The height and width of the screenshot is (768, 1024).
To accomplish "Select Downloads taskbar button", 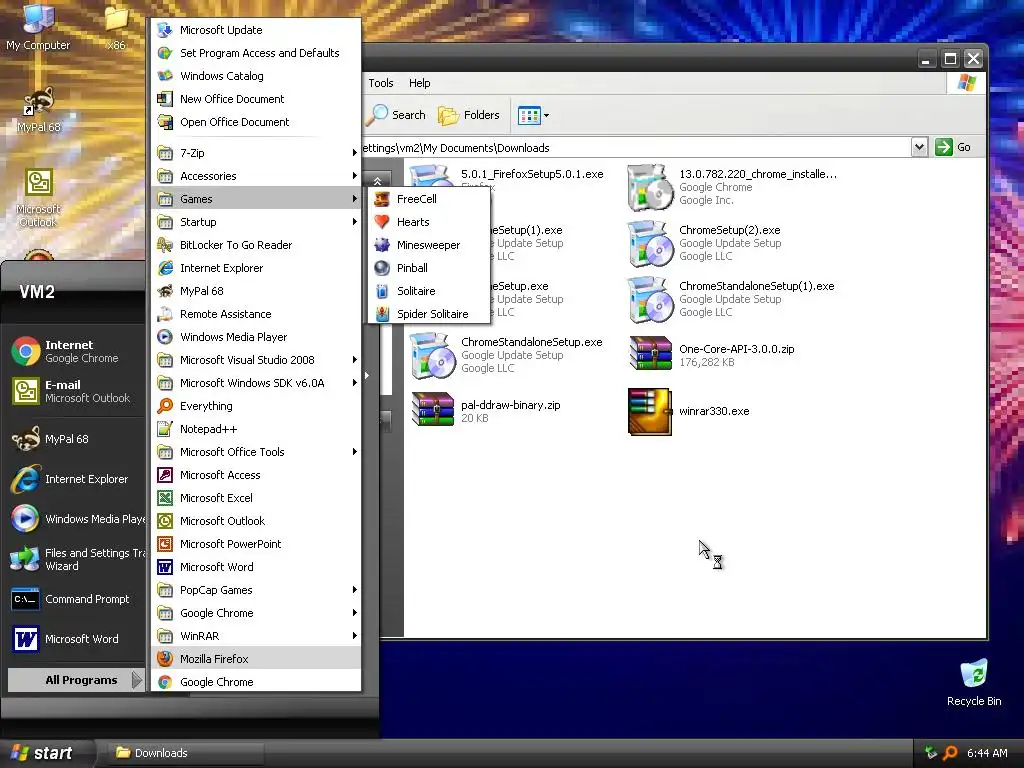I will (183, 753).
